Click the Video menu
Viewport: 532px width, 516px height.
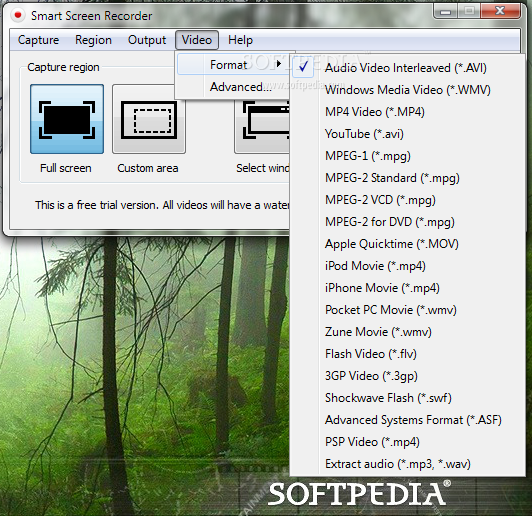click(x=197, y=40)
